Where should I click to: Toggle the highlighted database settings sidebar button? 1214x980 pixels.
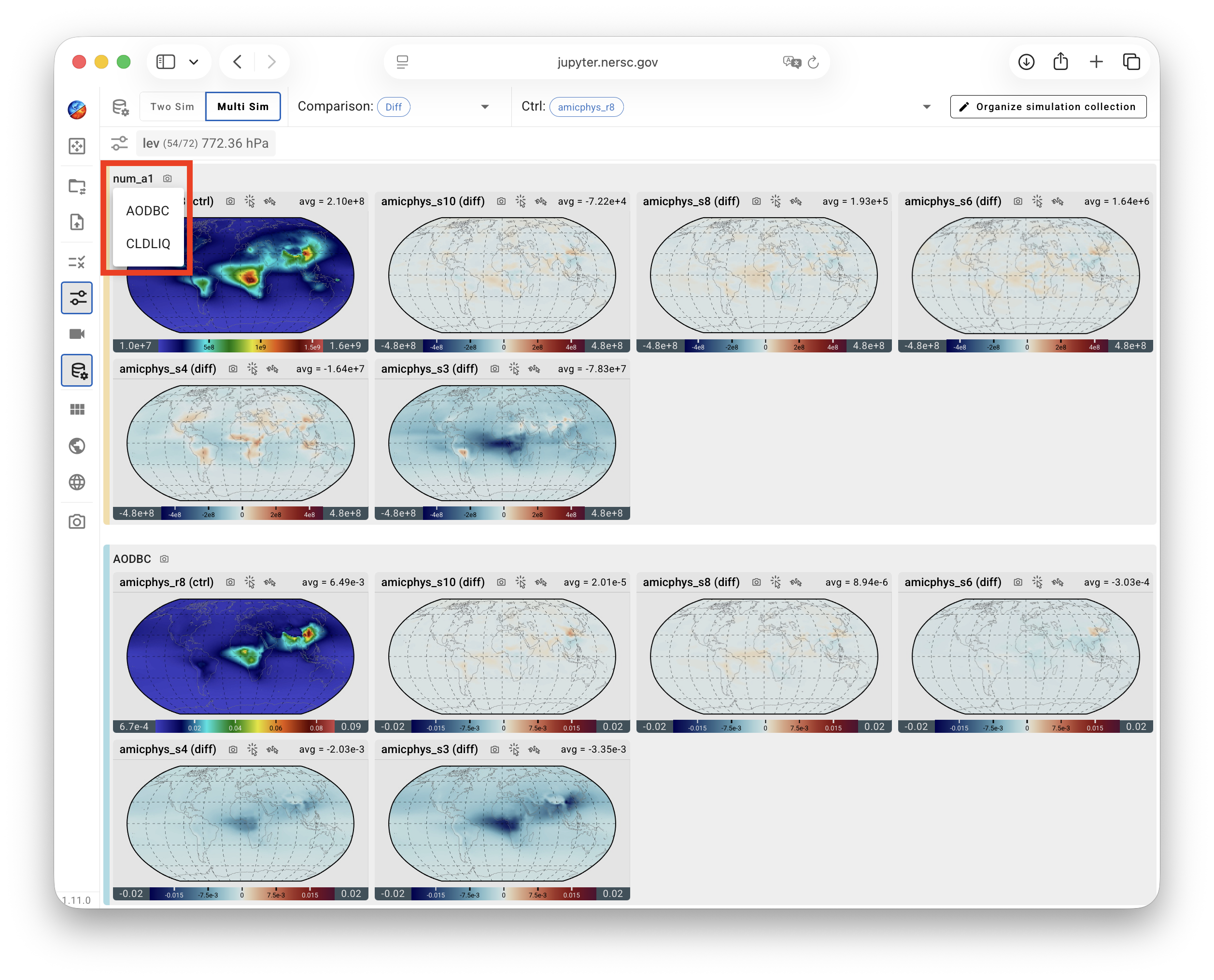coord(77,370)
